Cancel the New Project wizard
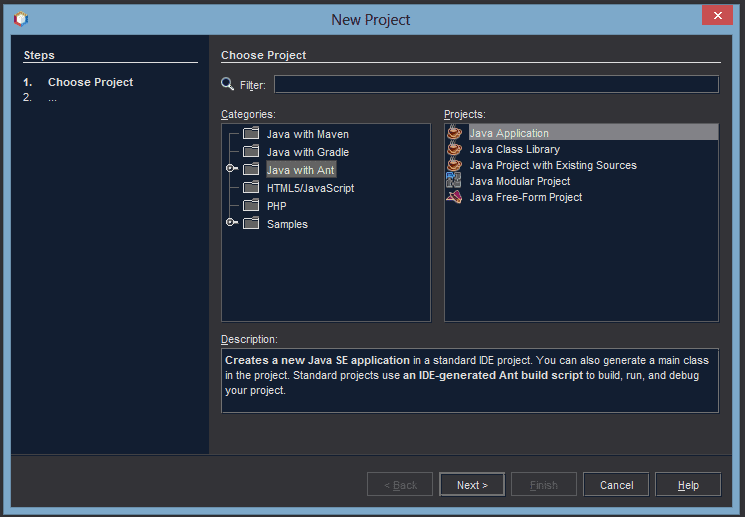745x517 pixels. pyautogui.click(x=616, y=484)
